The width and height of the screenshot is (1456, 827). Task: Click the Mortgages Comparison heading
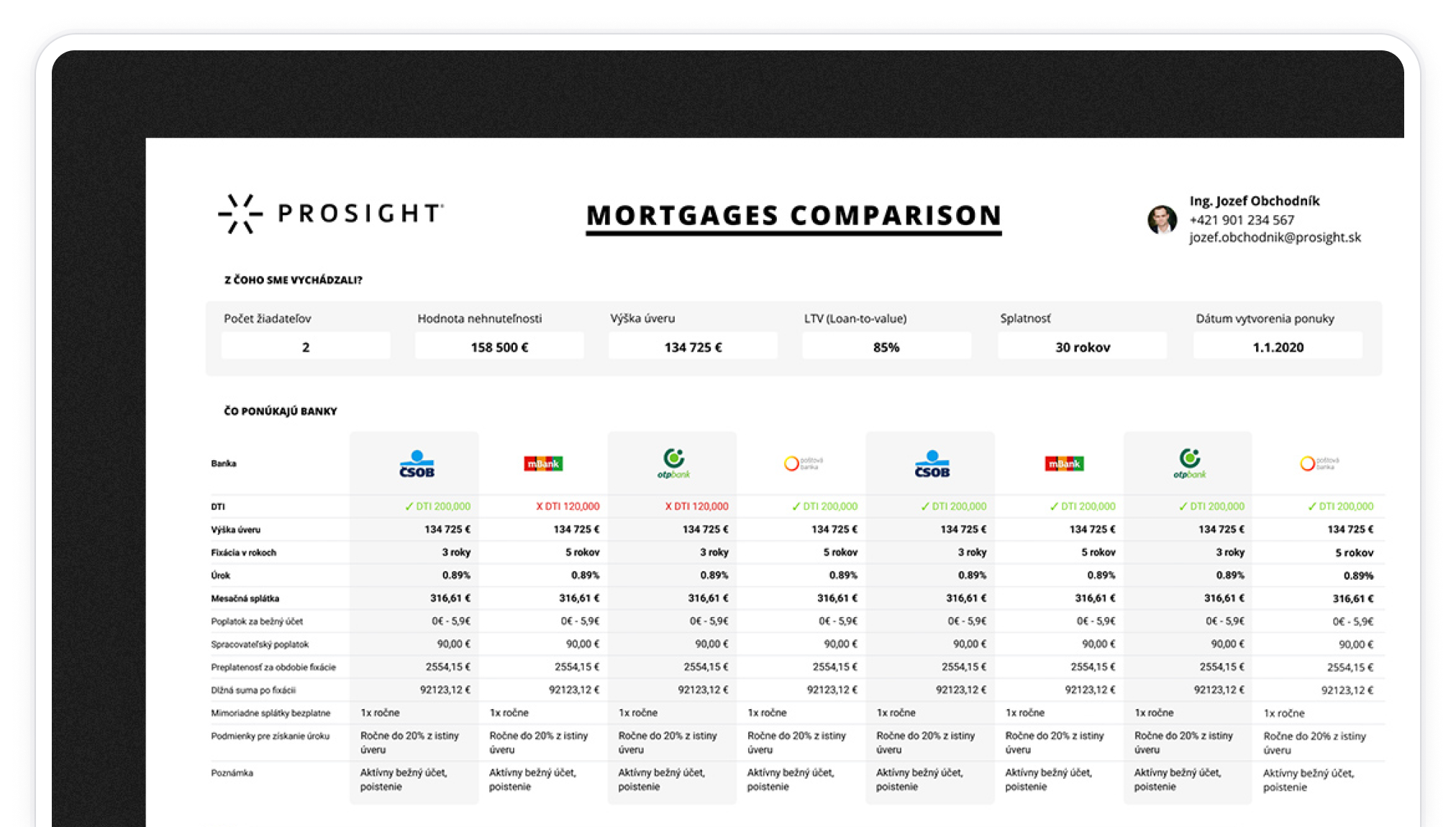(x=793, y=216)
